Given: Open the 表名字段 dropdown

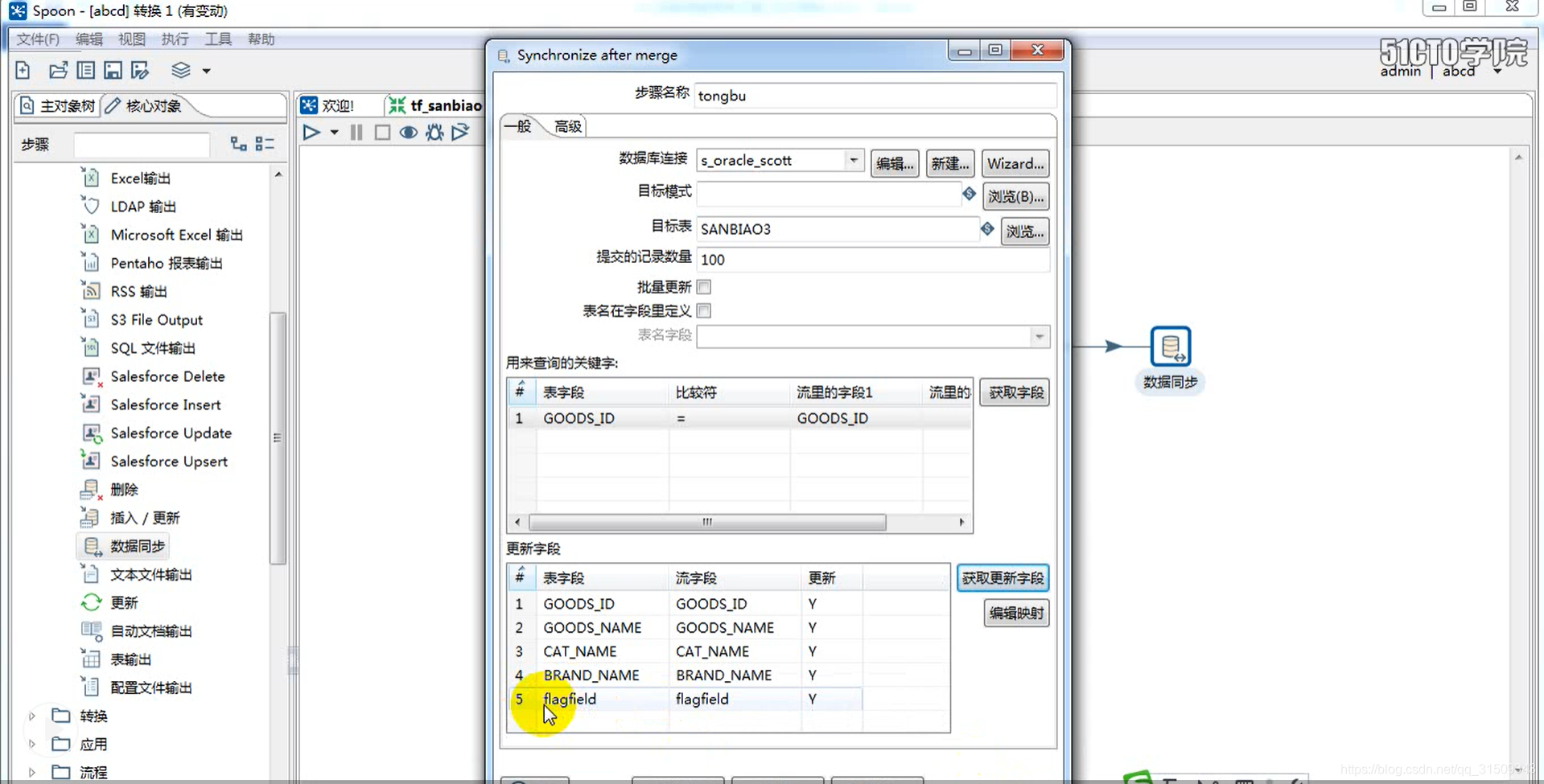Looking at the screenshot, I should point(1039,336).
